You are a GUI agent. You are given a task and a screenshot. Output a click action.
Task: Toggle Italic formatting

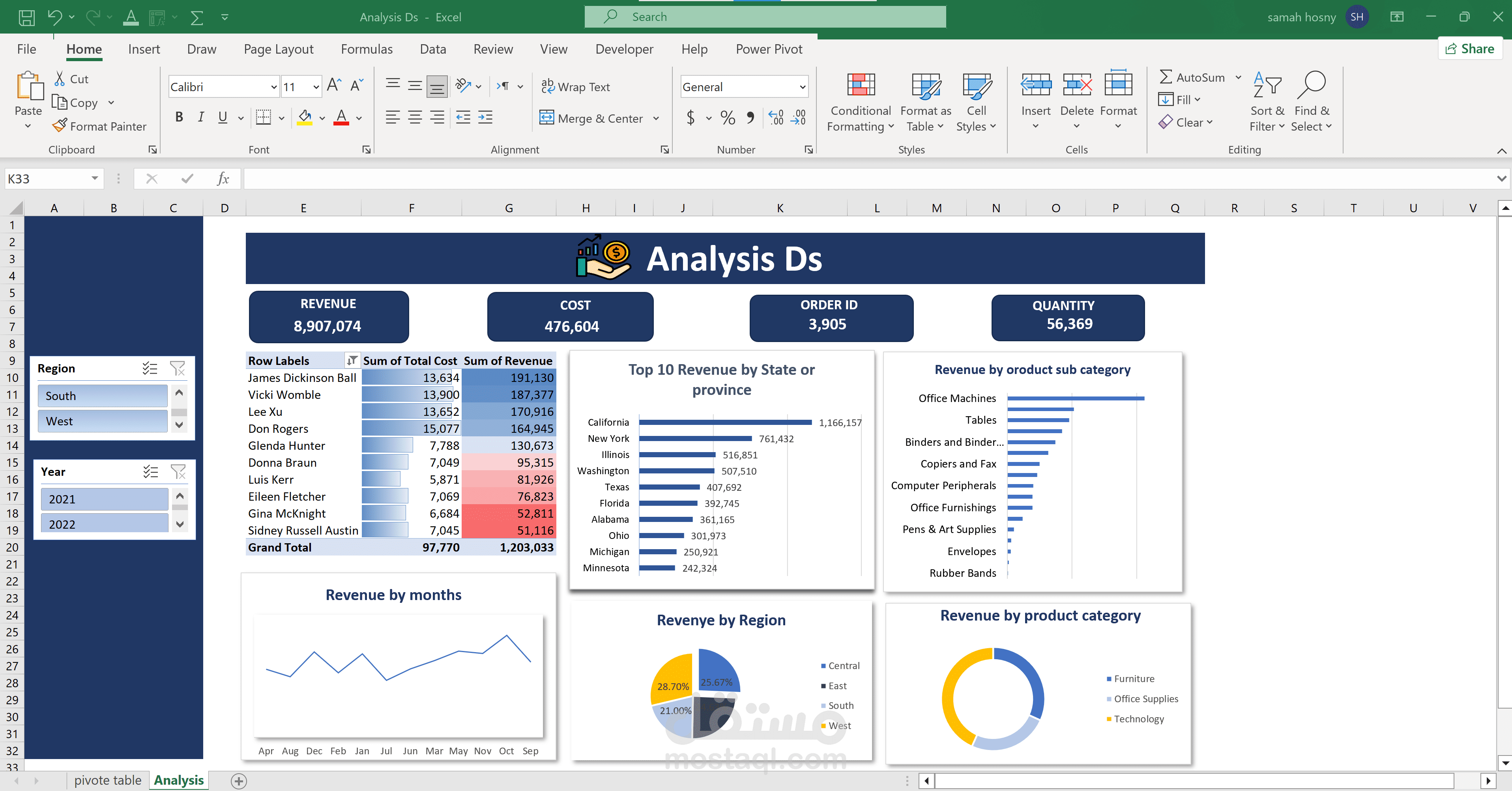pos(201,117)
